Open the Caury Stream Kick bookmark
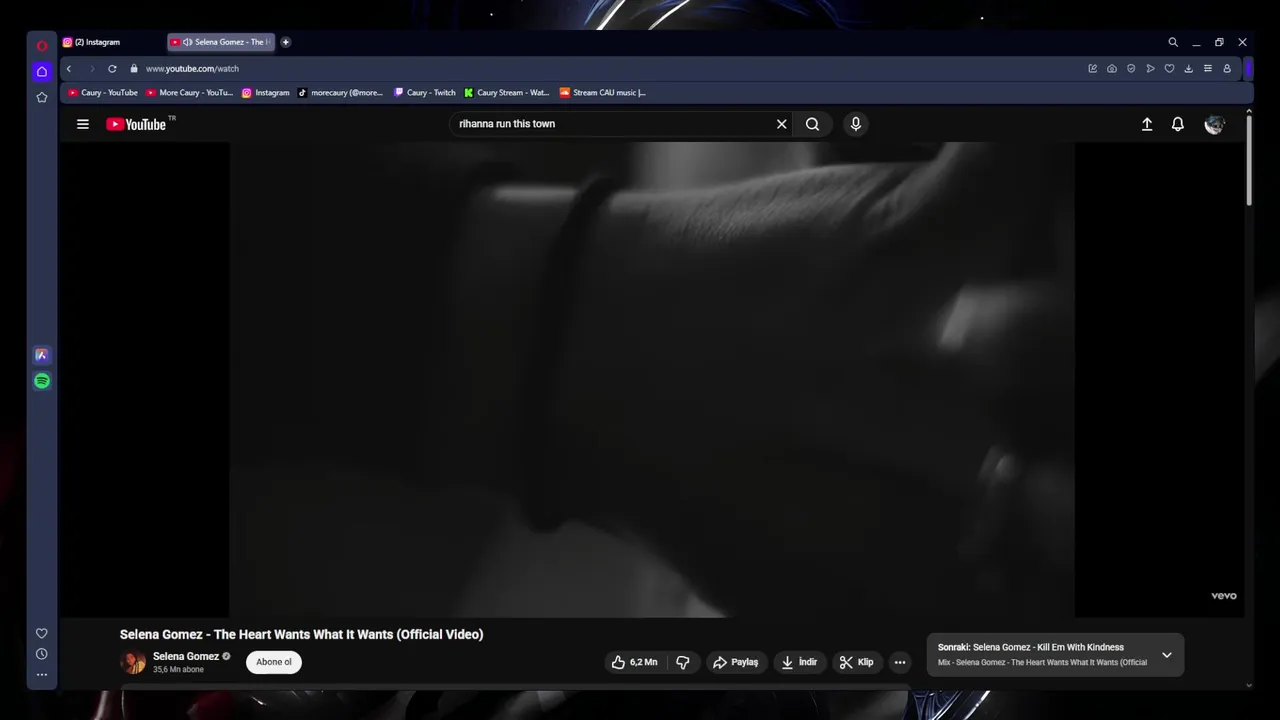Image resolution: width=1280 pixels, height=720 pixels. (x=507, y=93)
